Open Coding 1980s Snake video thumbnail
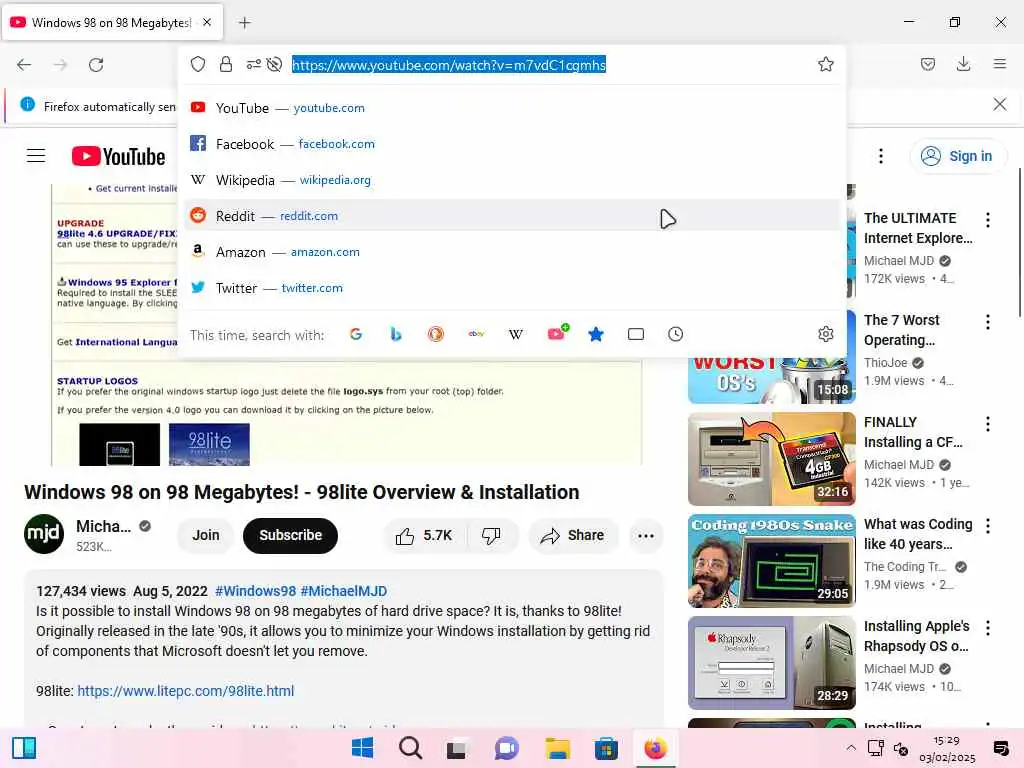Viewport: 1024px width, 768px height. [771, 560]
